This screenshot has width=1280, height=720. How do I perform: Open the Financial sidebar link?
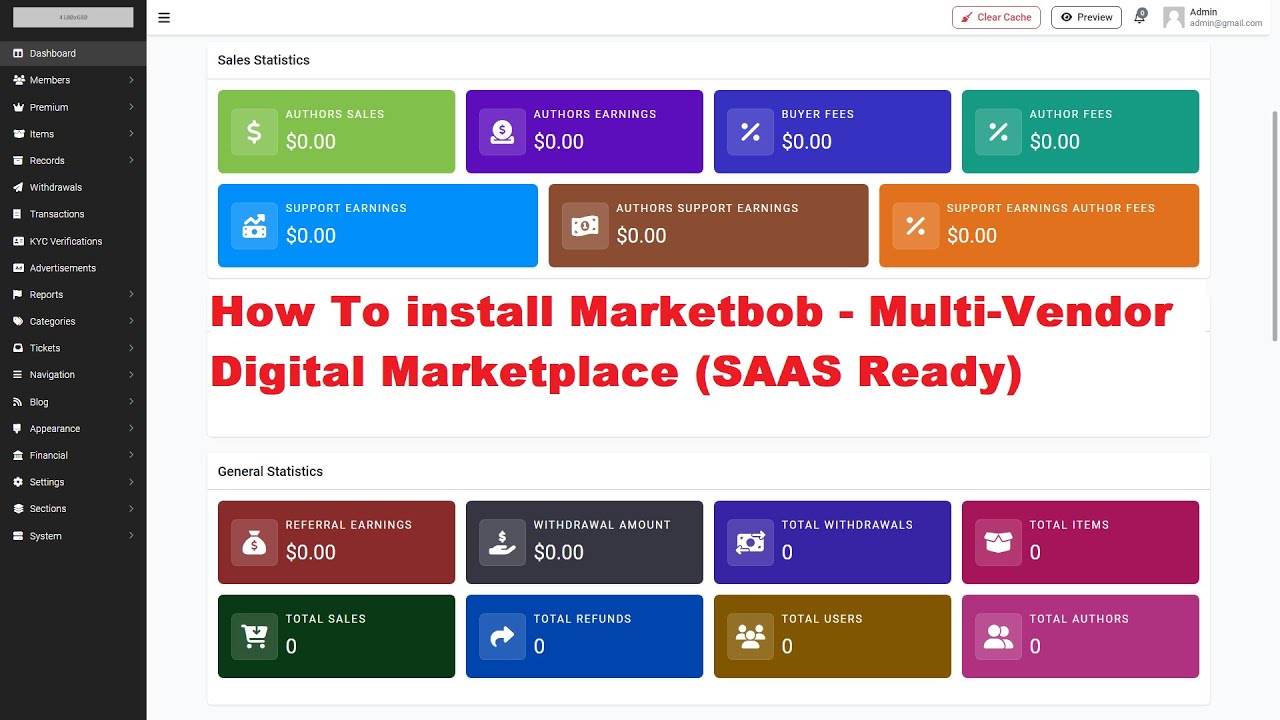point(73,455)
